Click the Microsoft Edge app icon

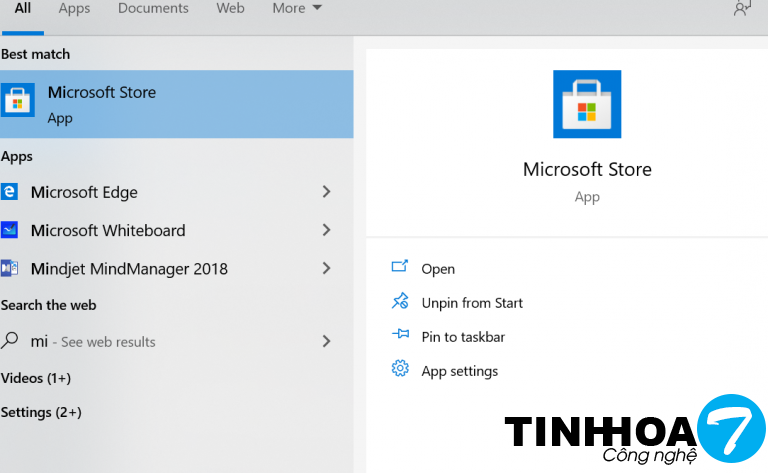tap(10, 192)
